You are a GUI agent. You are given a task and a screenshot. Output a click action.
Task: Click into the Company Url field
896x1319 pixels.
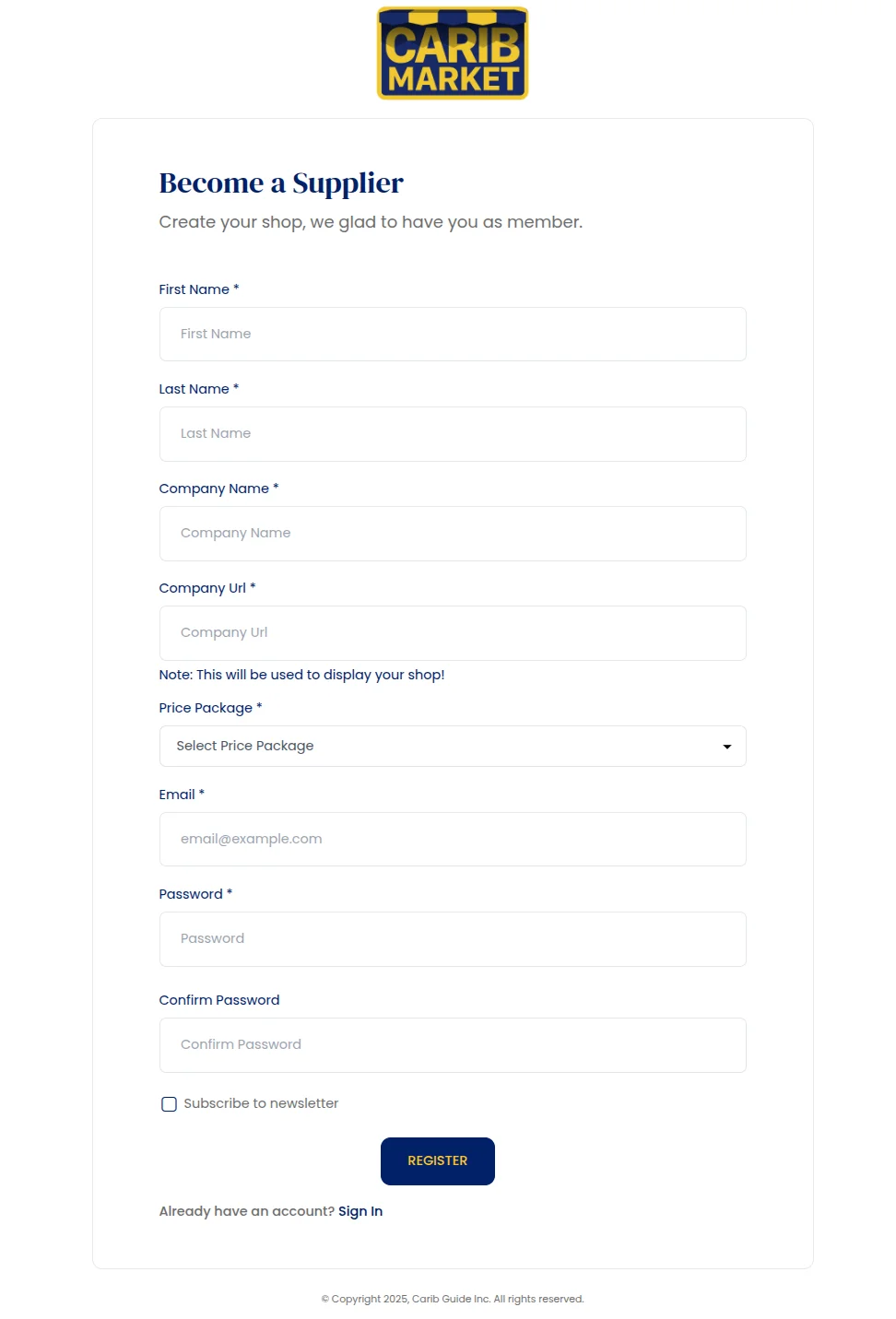click(x=453, y=633)
